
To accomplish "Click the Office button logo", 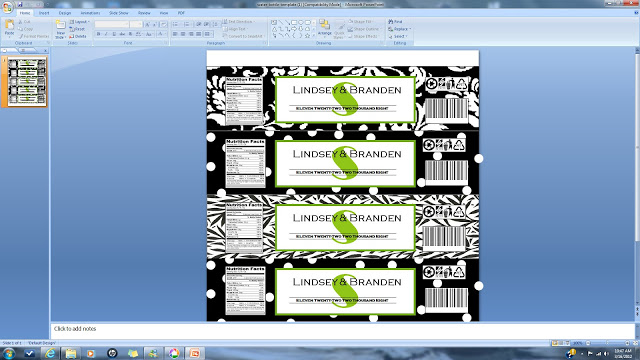I will coord(7,7).
